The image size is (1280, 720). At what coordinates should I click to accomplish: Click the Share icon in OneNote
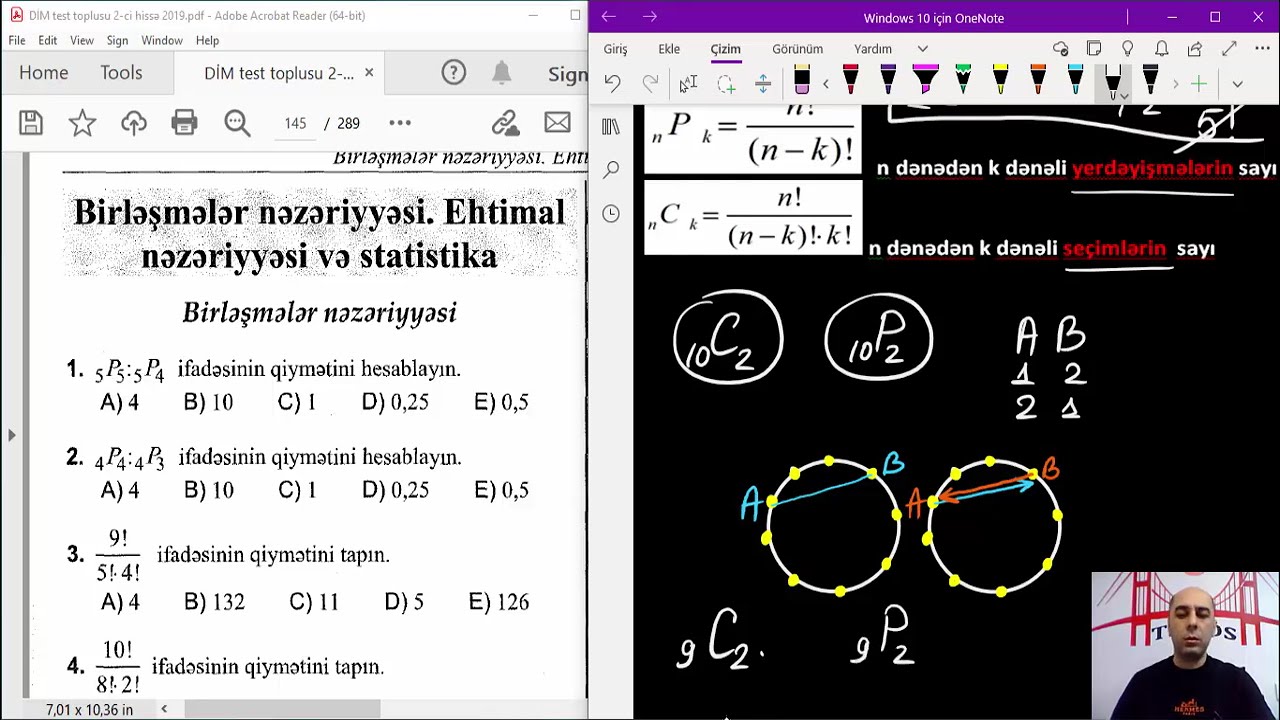click(x=1195, y=49)
